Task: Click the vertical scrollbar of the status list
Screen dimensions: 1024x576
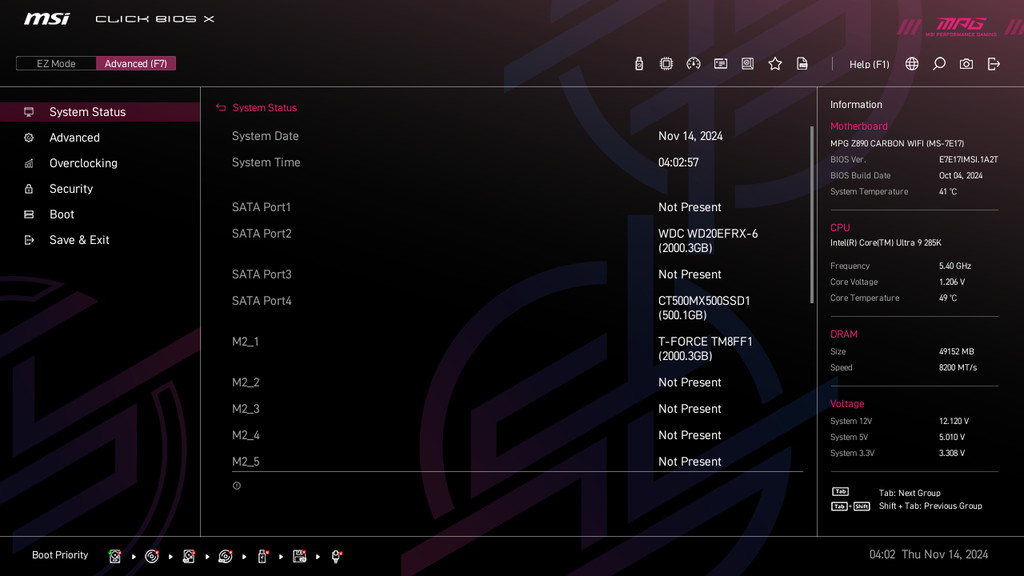Action: coord(812,215)
